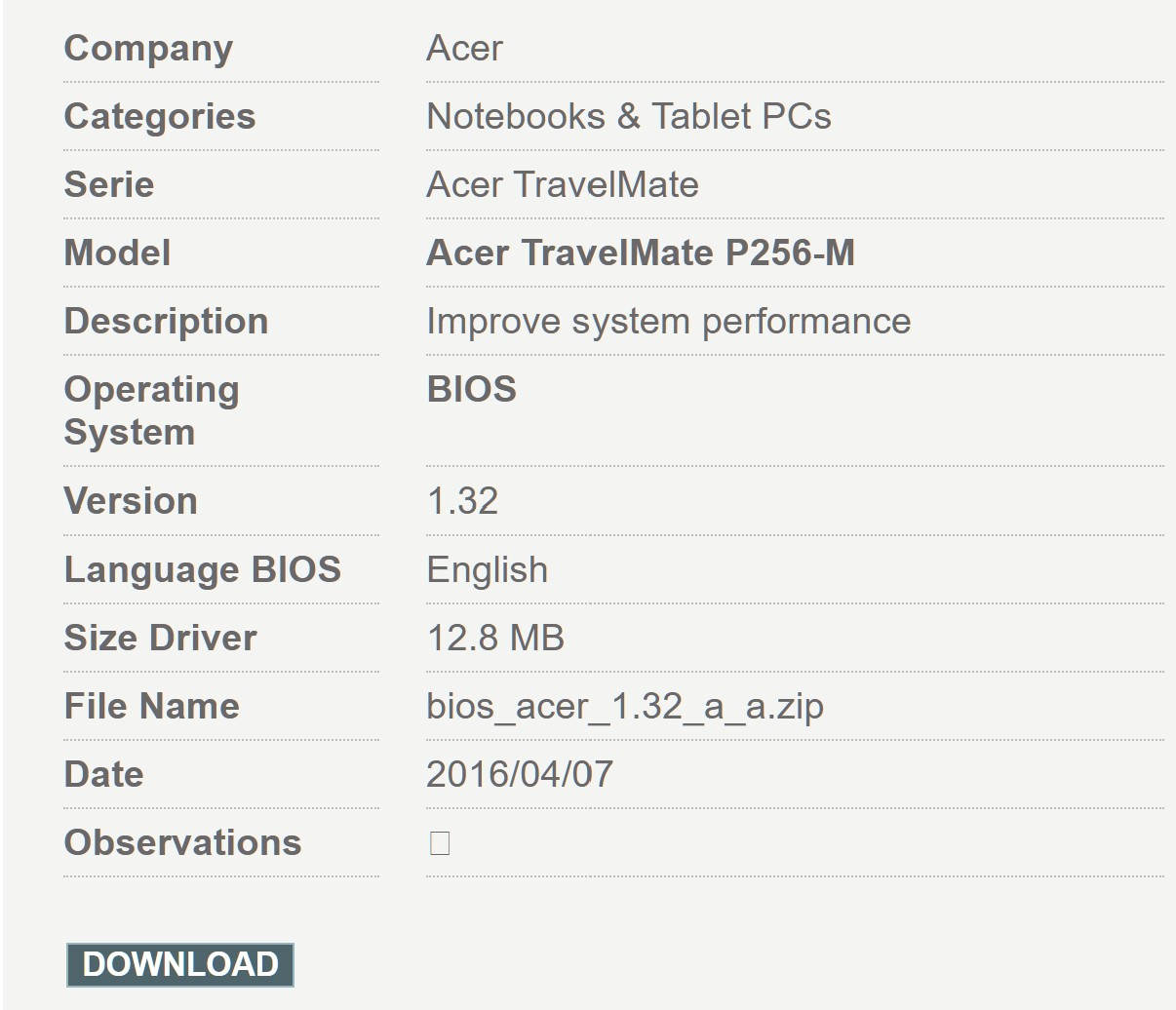Viewport: 1176px width, 1010px height.
Task: Click the Acer TravelMate P256-M model name
Action: point(641,252)
